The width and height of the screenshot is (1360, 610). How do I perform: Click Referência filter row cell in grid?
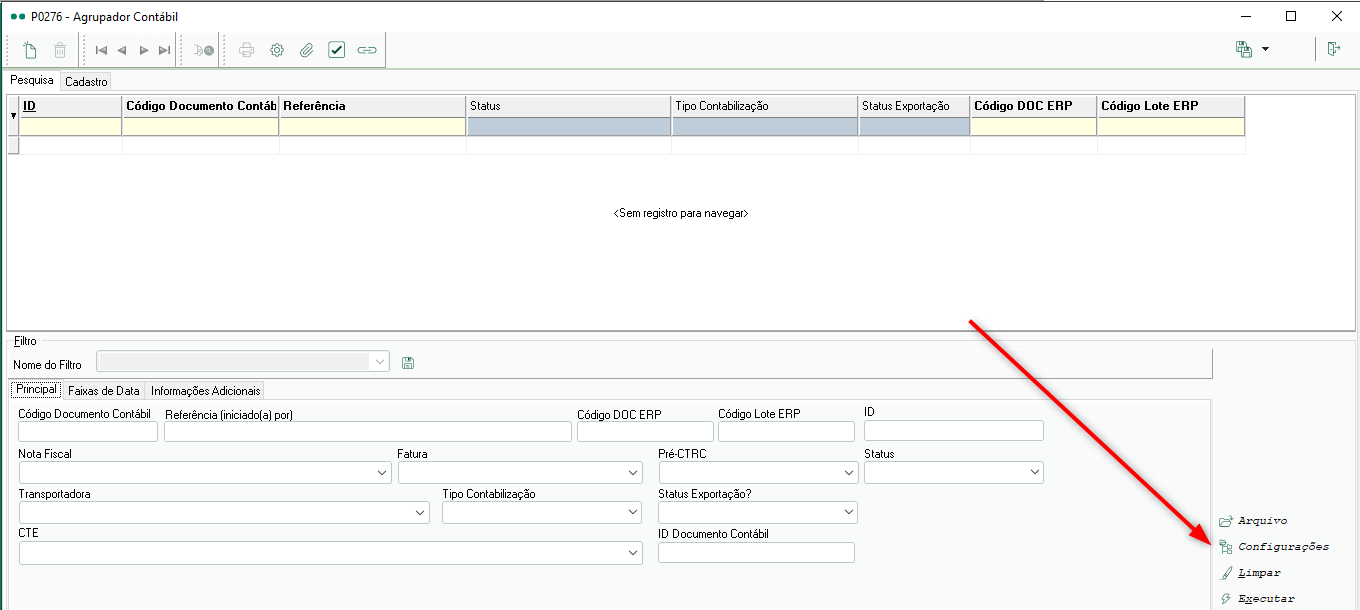pyautogui.click(x=373, y=127)
